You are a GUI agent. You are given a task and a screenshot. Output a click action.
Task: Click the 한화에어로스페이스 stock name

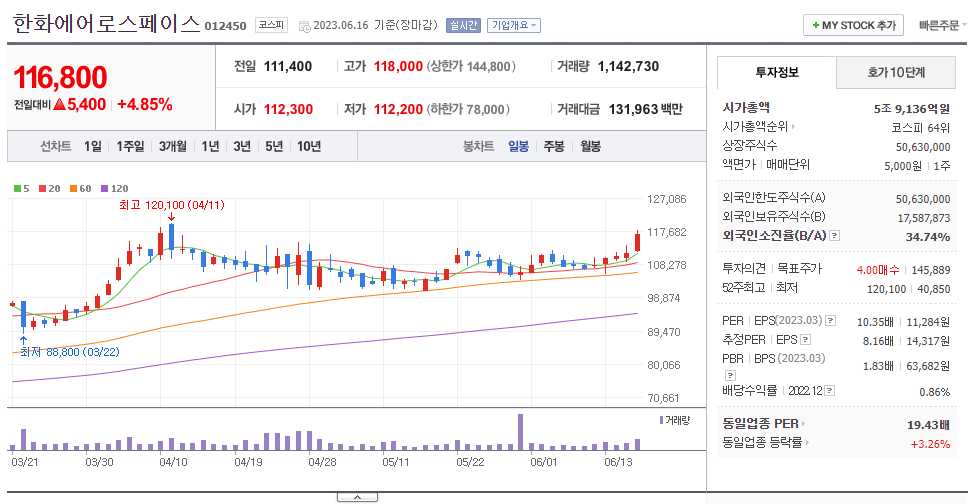pyautogui.click(x=106, y=24)
